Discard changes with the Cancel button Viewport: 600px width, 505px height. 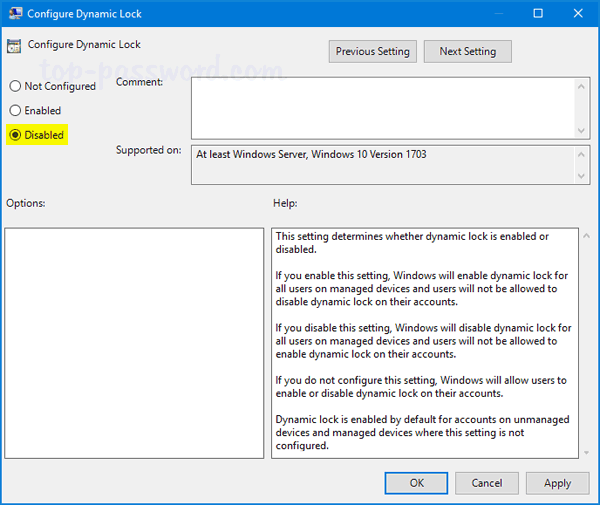[x=485, y=483]
